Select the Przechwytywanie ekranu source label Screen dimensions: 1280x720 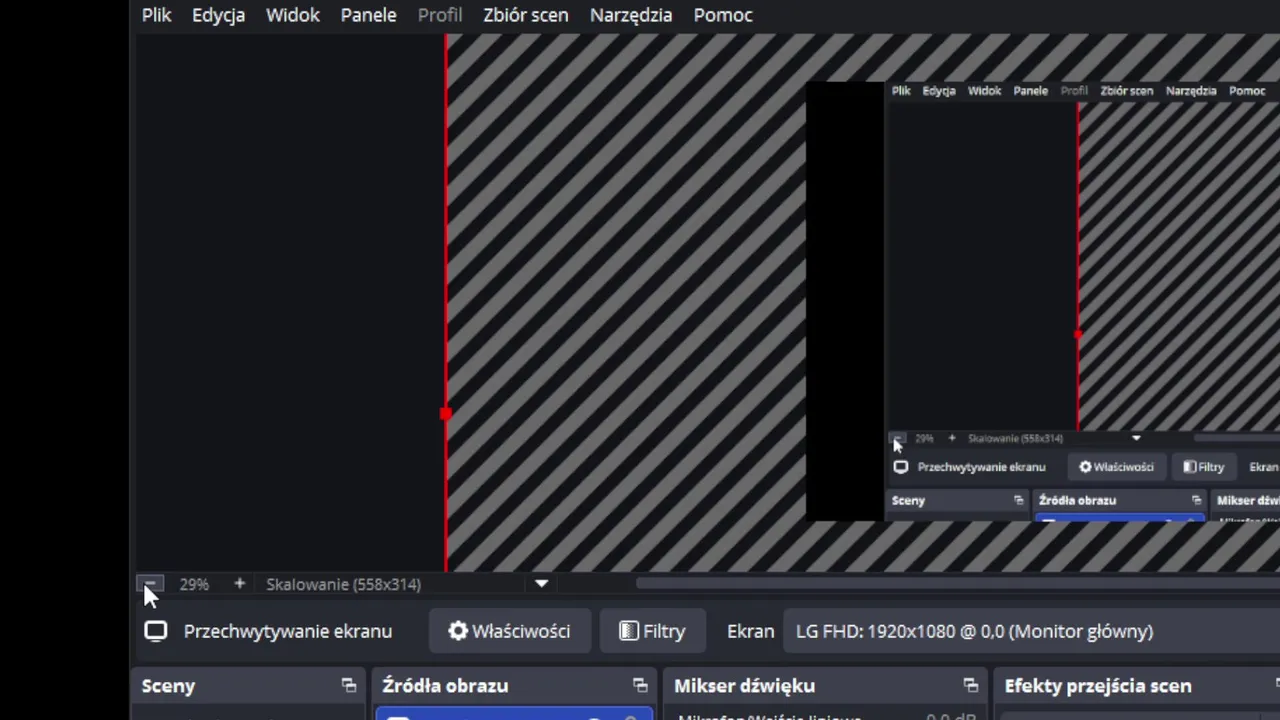tap(288, 631)
